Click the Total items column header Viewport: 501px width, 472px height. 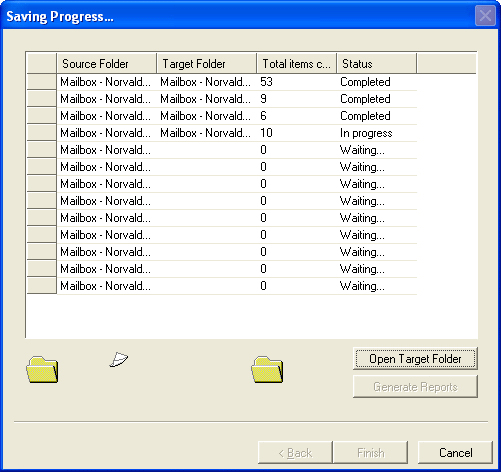click(x=297, y=63)
